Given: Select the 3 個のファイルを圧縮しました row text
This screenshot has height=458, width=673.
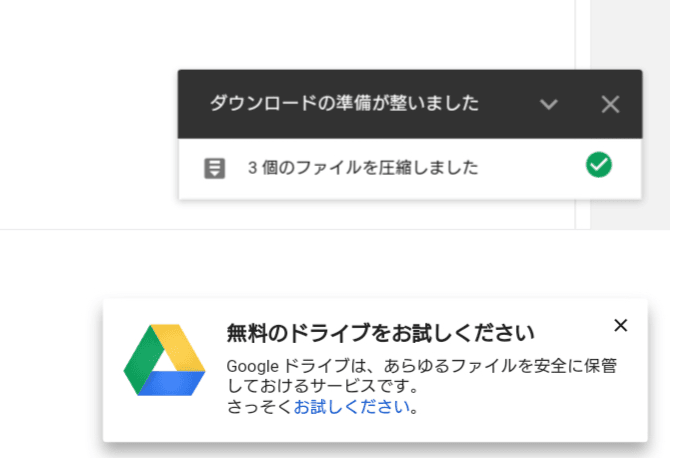Looking at the screenshot, I should (363, 168).
